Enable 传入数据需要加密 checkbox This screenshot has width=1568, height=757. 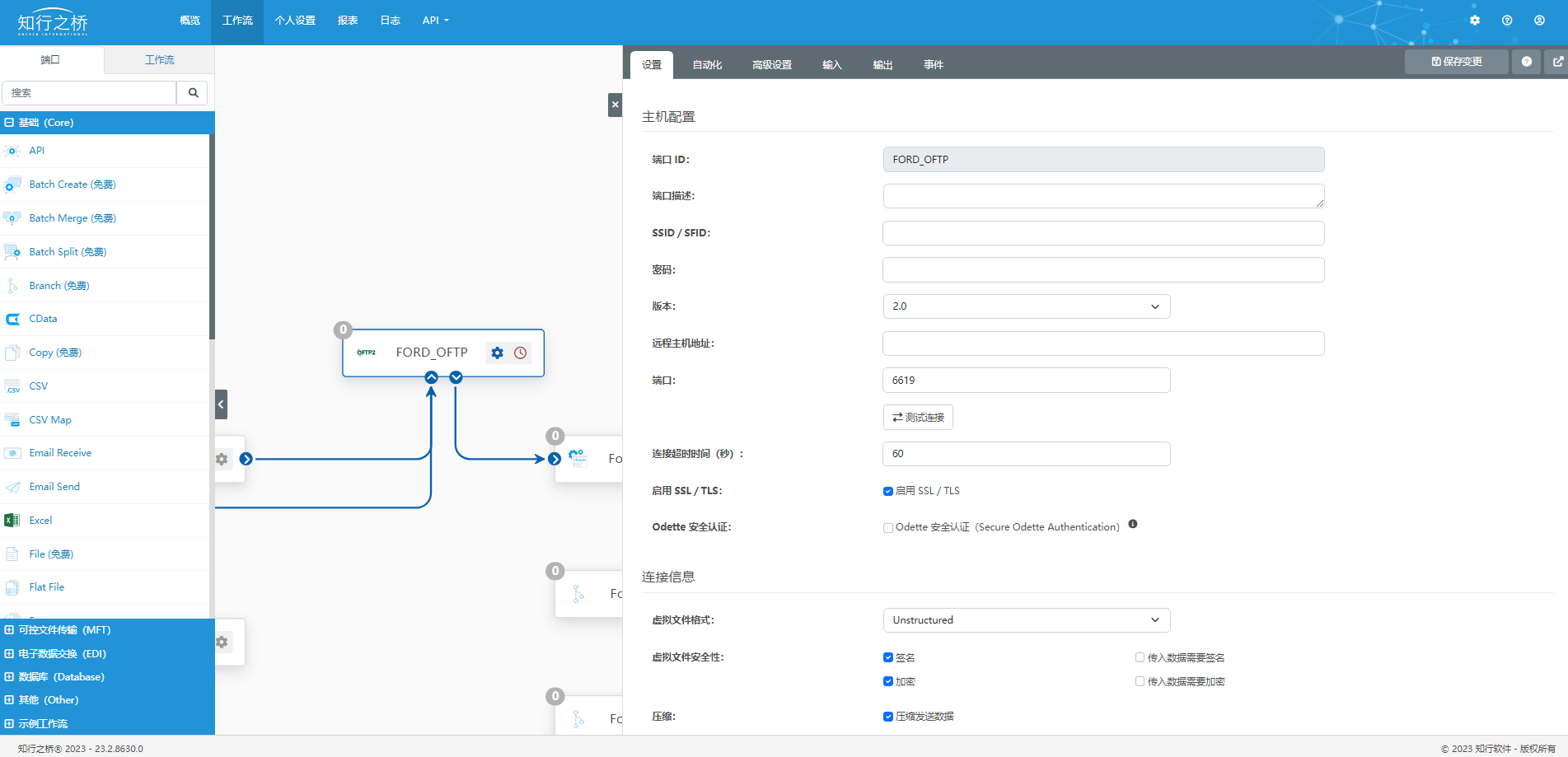[x=1140, y=681]
